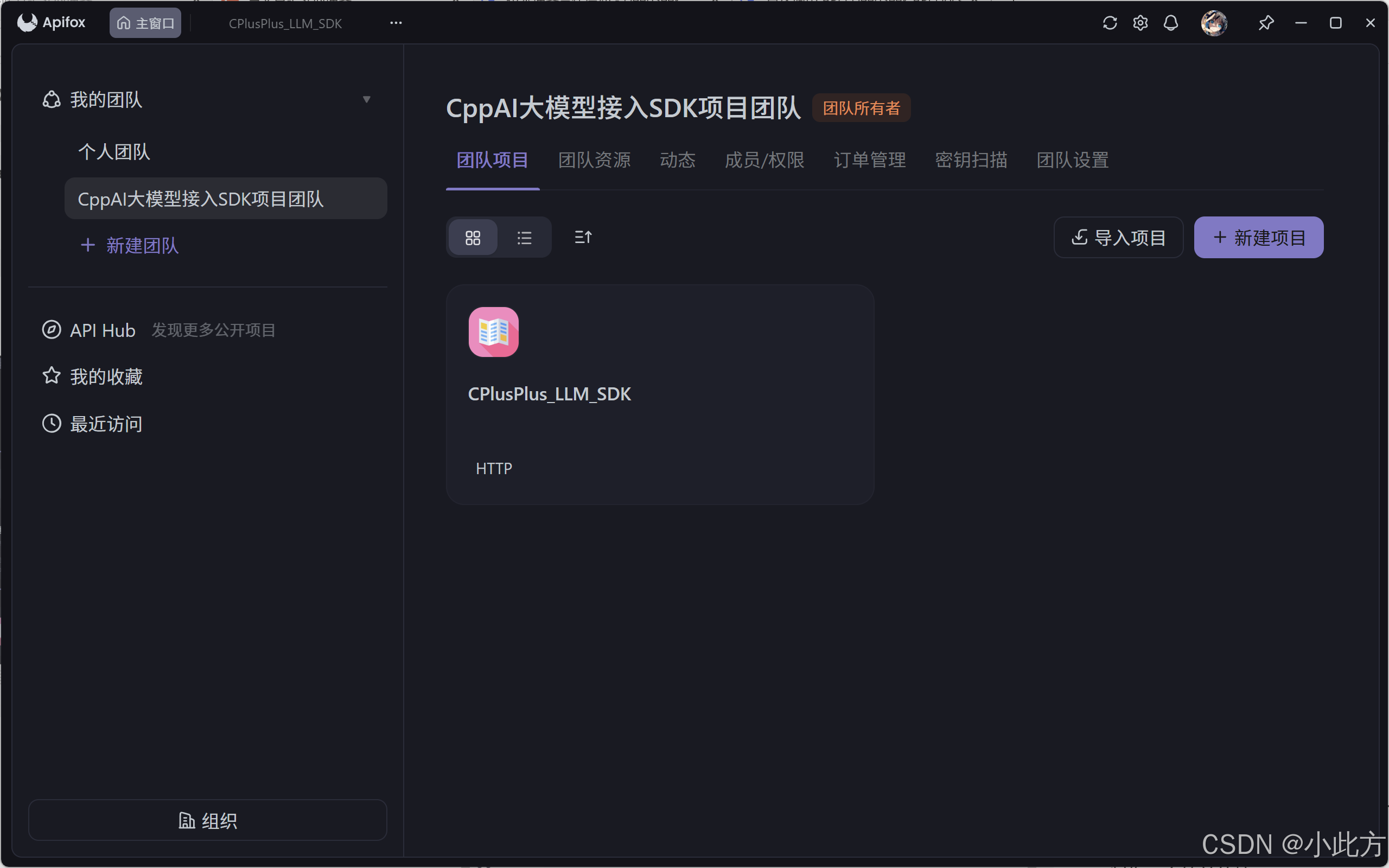This screenshot has width=1389, height=868.
Task: Toggle grid card view
Action: pyautogui.click(x=473, y=238)
